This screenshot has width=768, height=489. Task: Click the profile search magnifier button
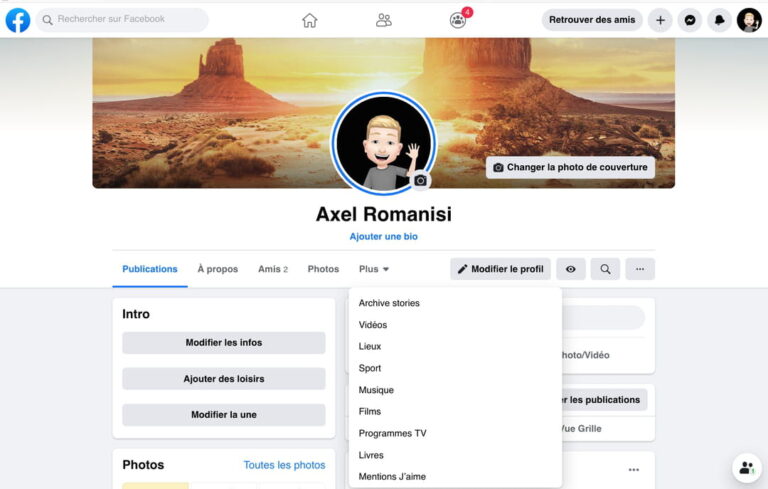(x=605, y=269)
